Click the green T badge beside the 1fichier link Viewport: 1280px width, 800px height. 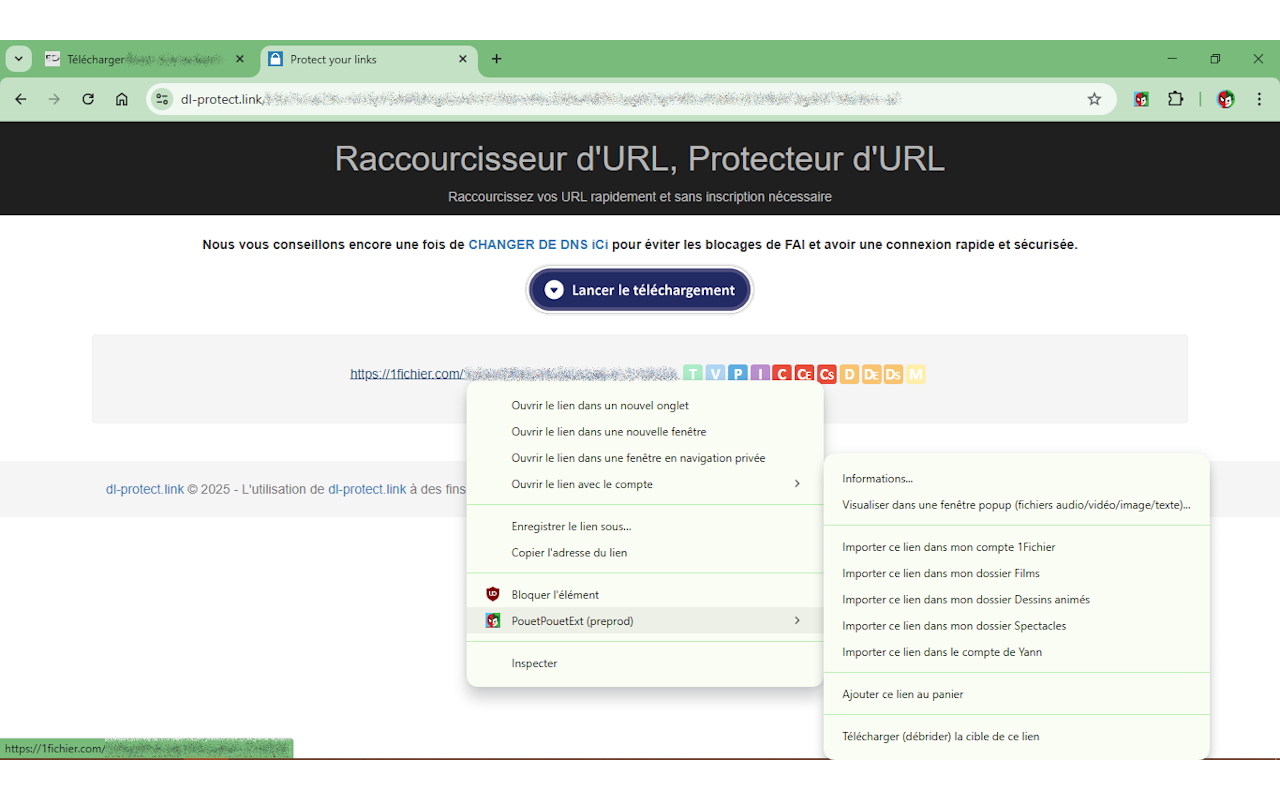click(x=693, y=374)
